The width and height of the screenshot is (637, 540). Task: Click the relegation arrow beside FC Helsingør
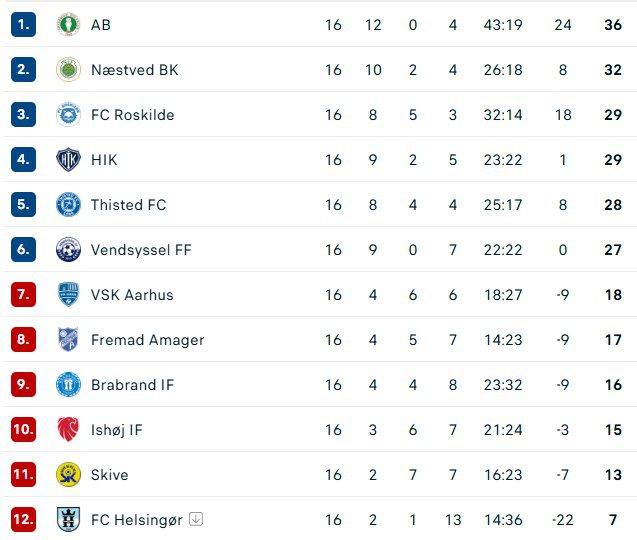196,519
